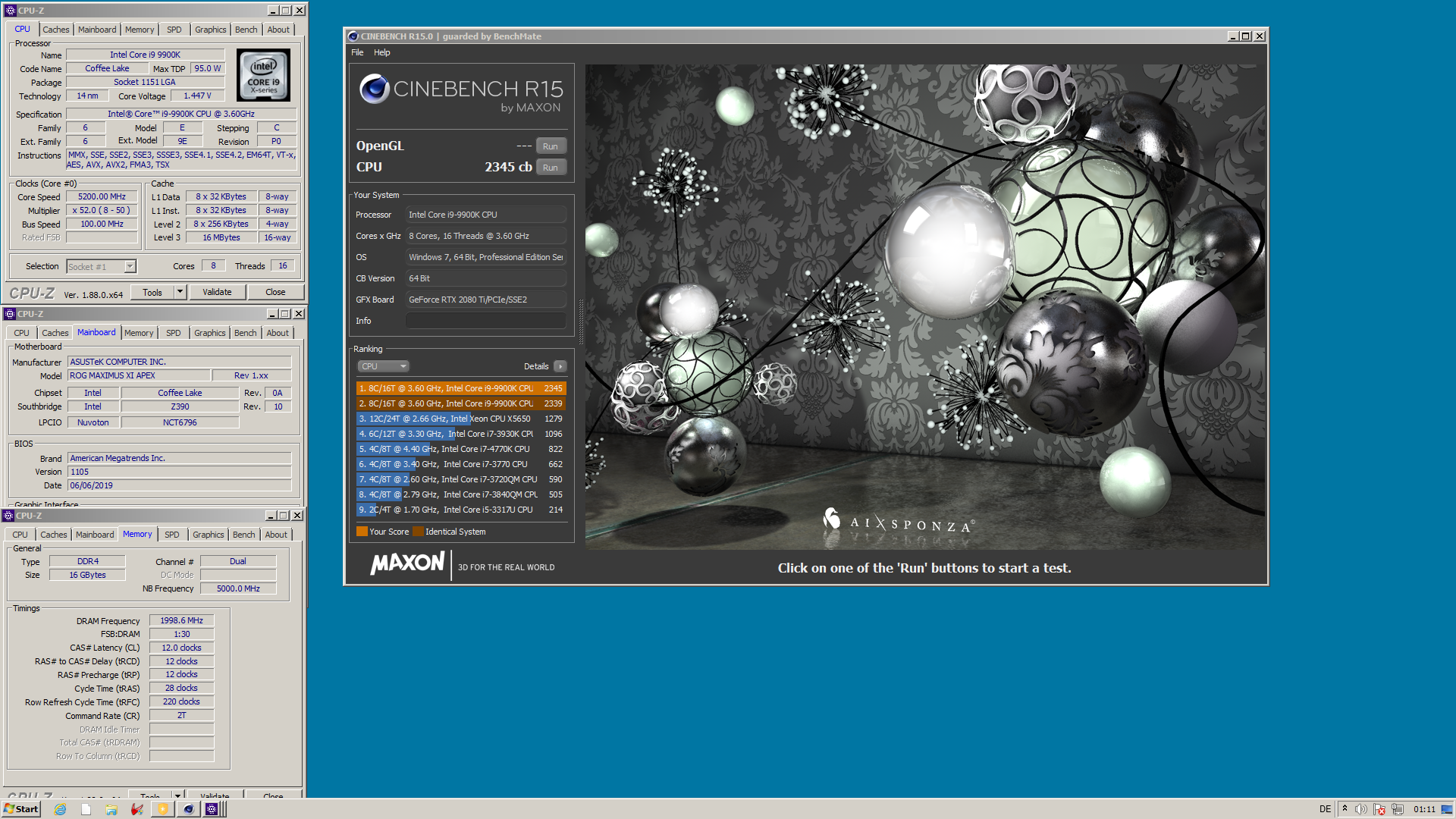Click the title bar icon of the Mainboard CPU-Z window
This screenshot has width=1456, height=819.
pos(9,314)
